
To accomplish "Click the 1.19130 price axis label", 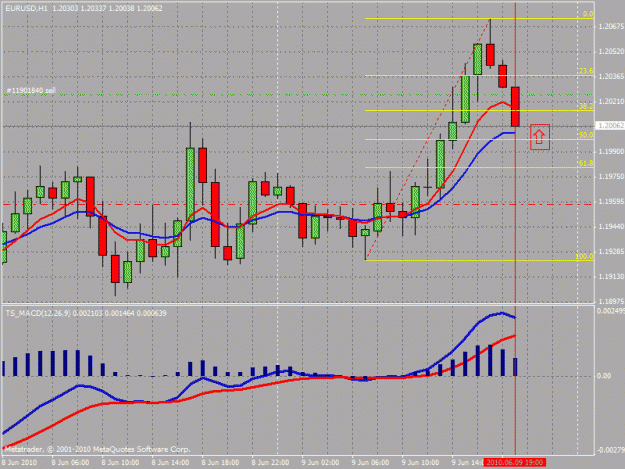I will pos(611,276).
